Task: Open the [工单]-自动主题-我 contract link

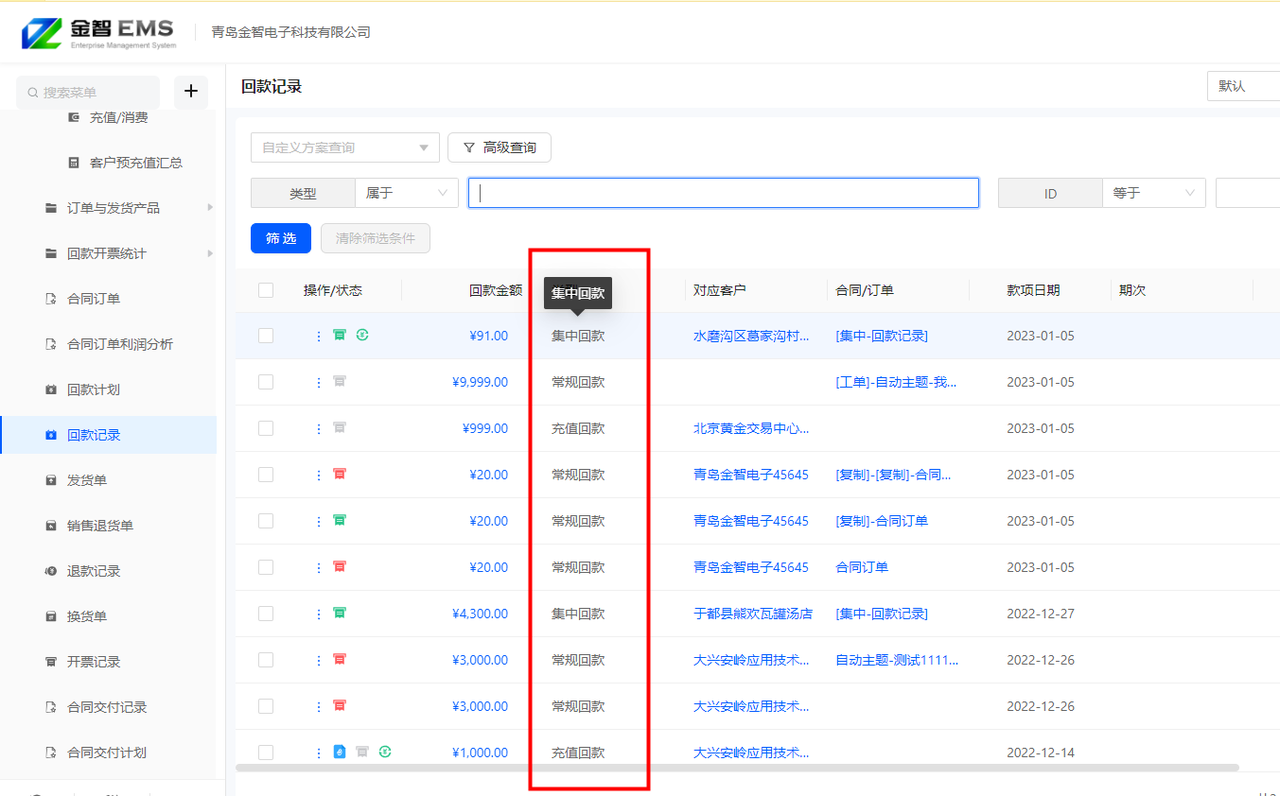Action: click(896, 382)
